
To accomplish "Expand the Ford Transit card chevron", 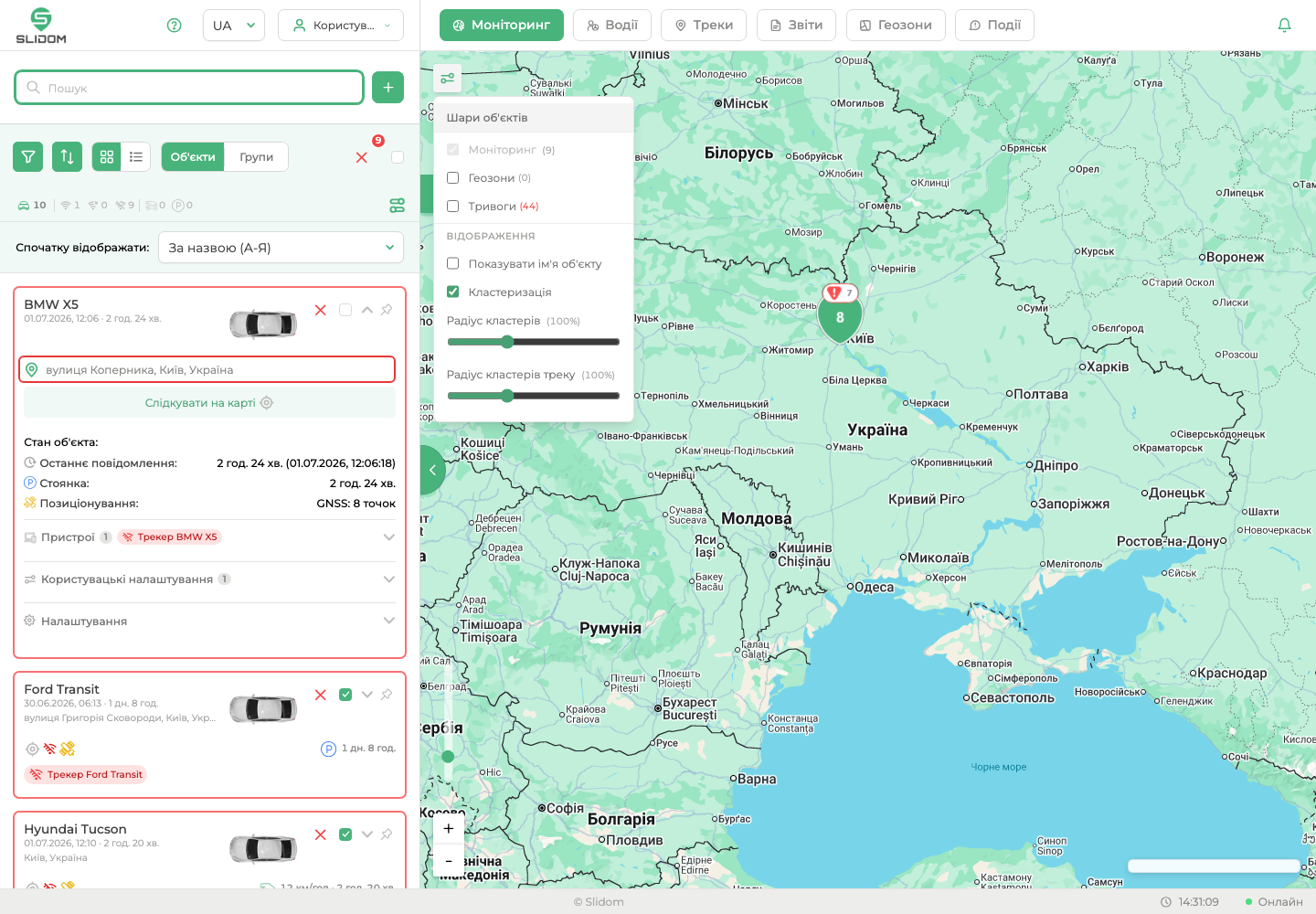I will (366, 695).
